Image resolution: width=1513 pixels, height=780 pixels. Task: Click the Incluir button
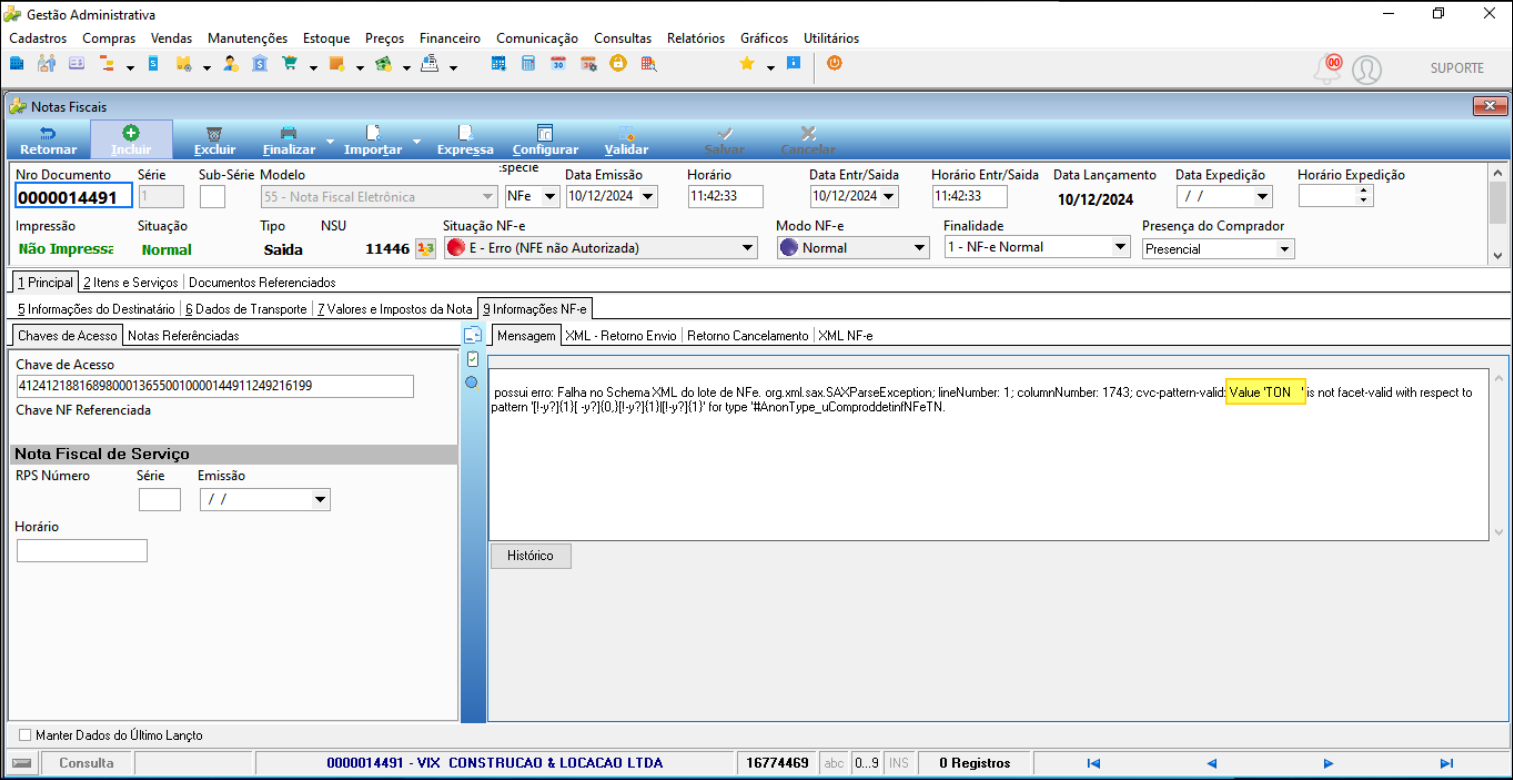(131, 140)
